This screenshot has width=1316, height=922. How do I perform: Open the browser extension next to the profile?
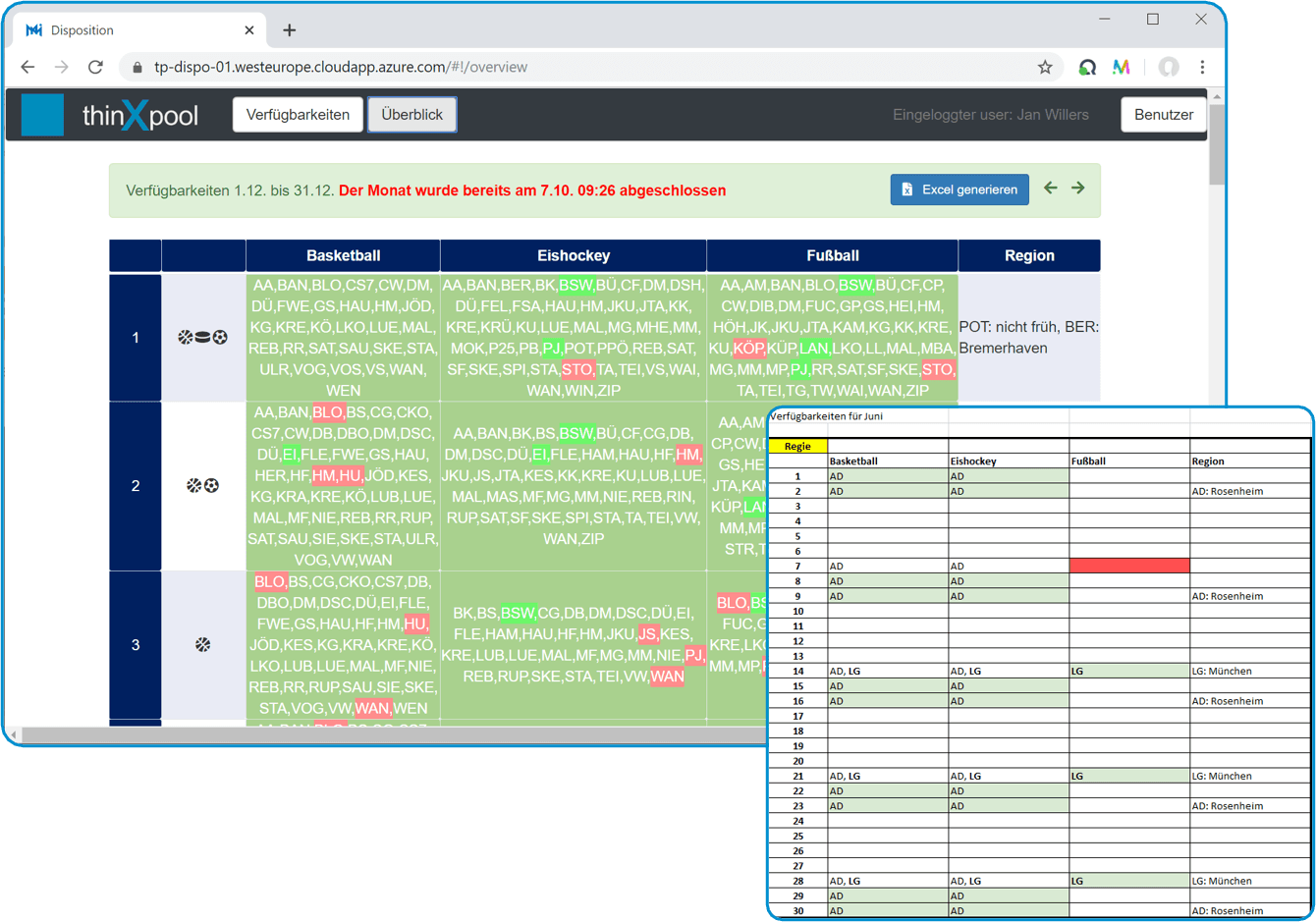pyautogui.click(x=1123, y=67)
